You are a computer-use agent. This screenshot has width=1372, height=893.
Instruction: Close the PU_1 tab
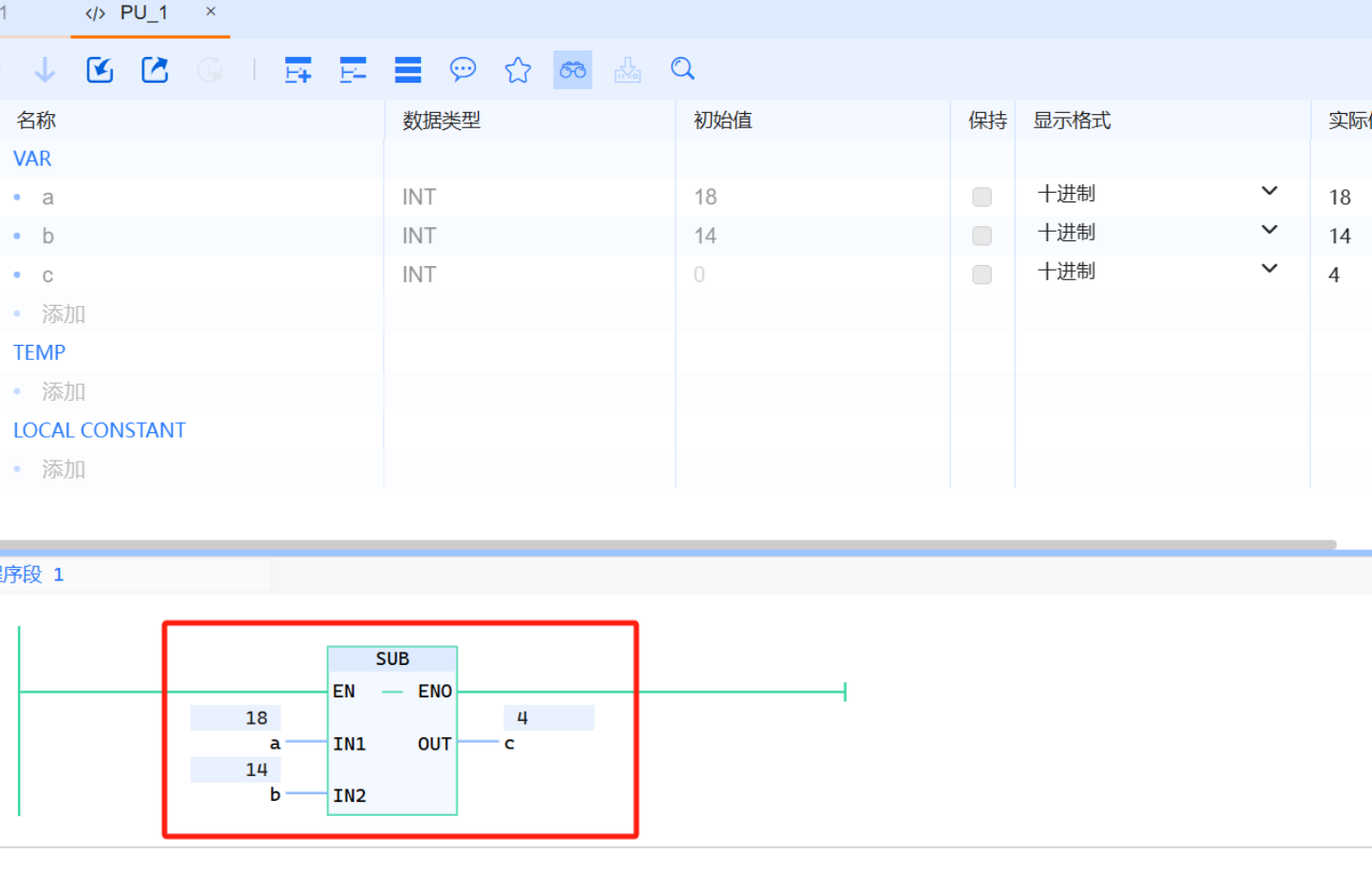pos(211,12)
